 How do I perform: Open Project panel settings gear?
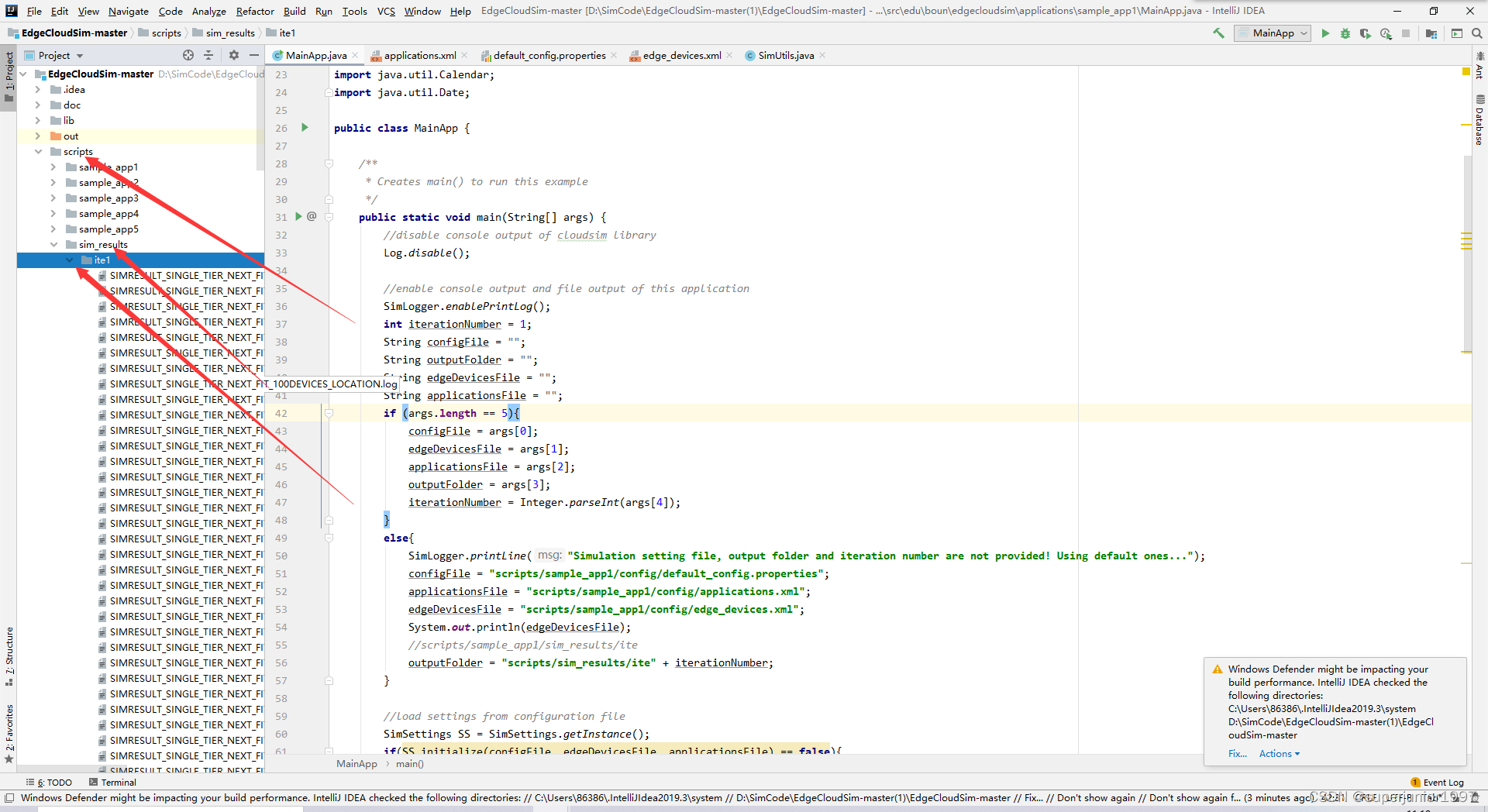click(234, 55)
